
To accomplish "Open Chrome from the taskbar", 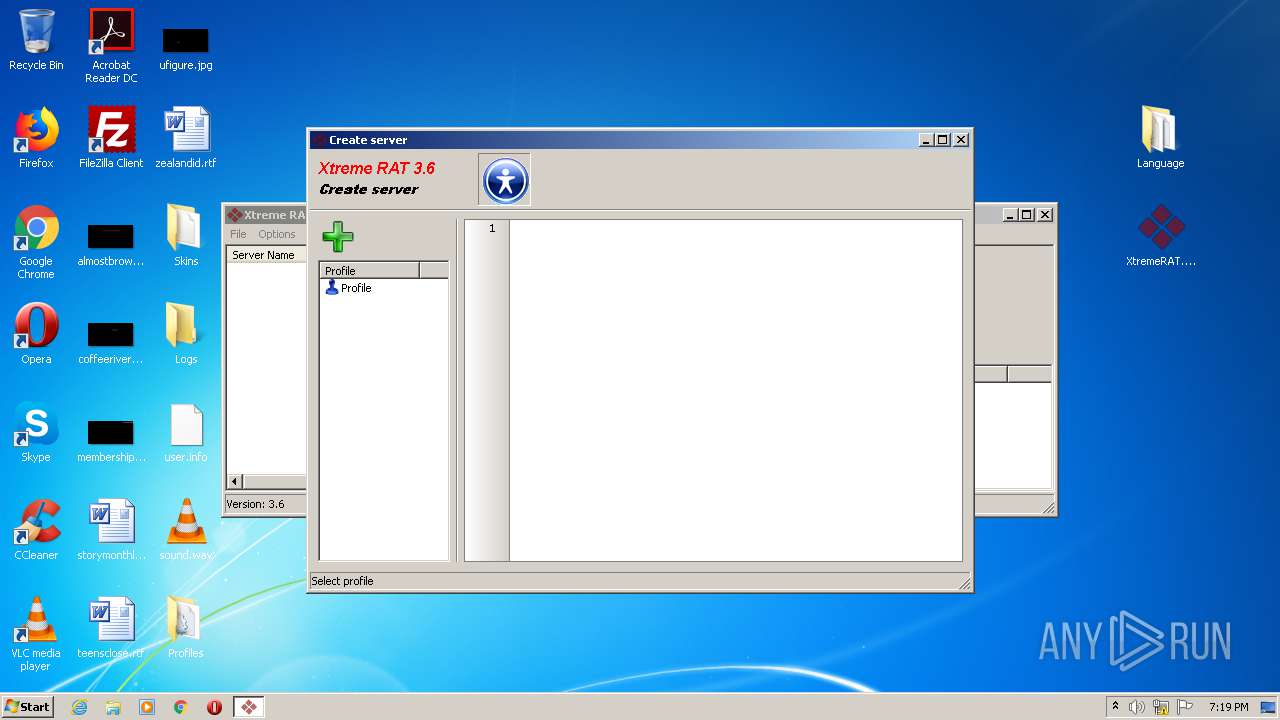I will [181, 707].
